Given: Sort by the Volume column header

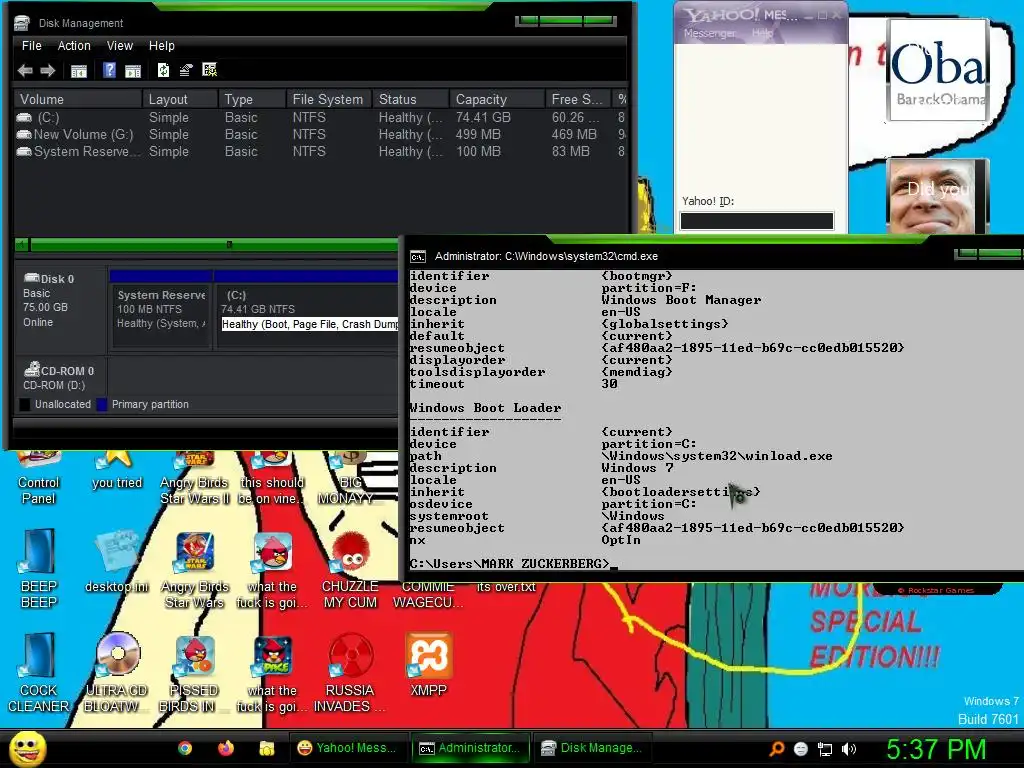Looking at the screenshot, I should point(78,99).
